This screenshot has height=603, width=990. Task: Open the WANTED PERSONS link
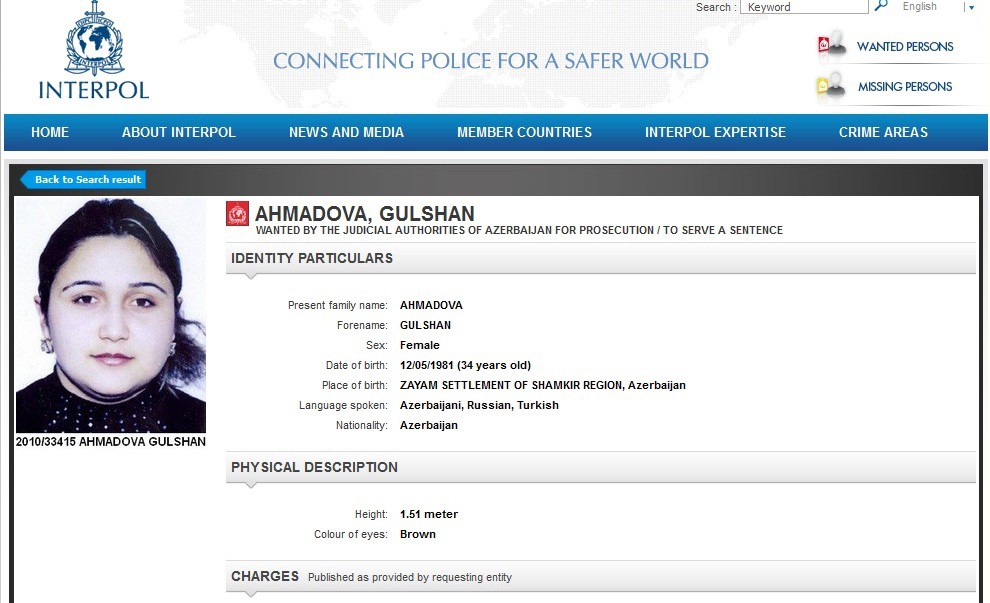pos(905,47)
